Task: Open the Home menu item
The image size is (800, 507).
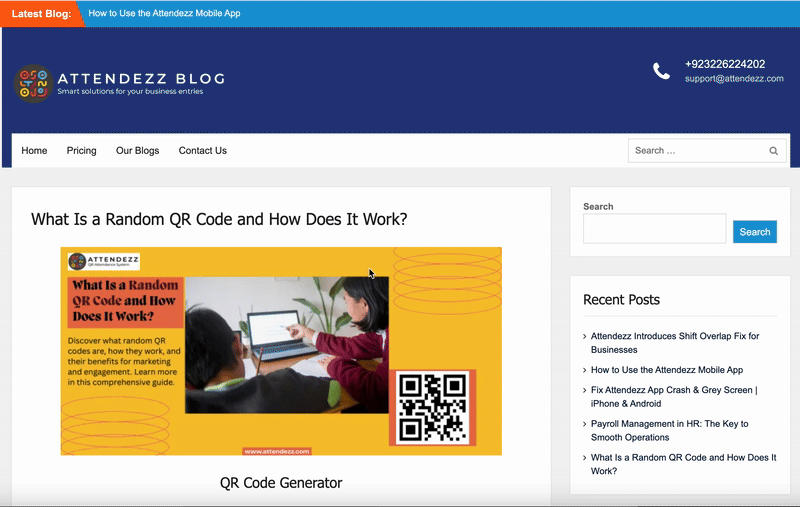Action: [34, 151]
